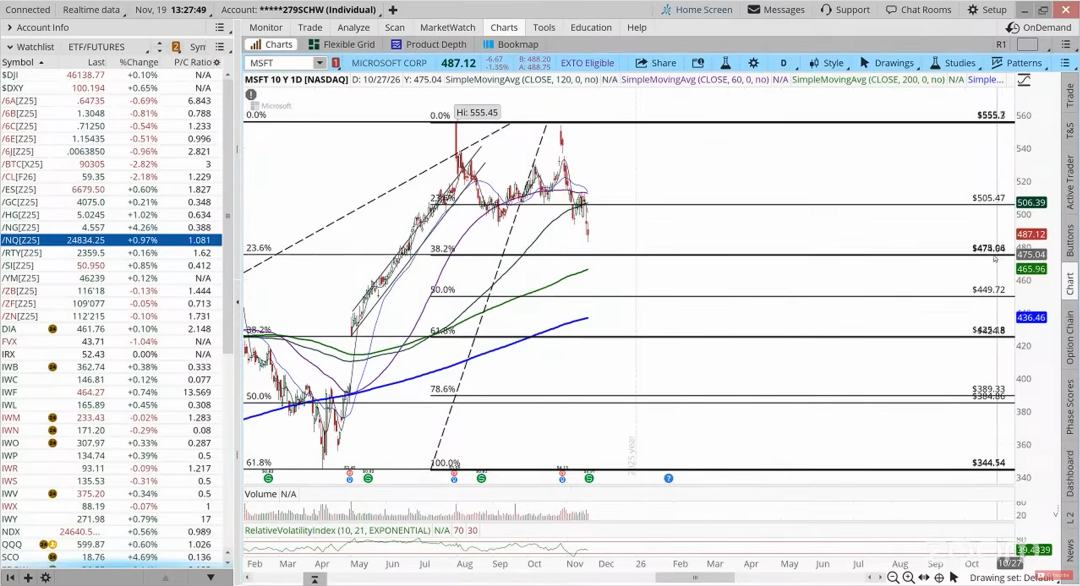Switch to the Analyze tab
The image size is (1080, 586).
point(353,28)
